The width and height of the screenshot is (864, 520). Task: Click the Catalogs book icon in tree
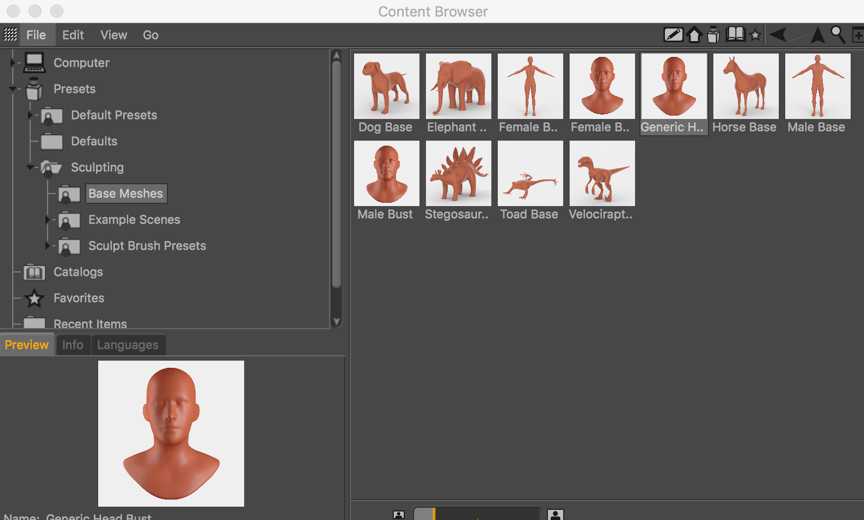point(34,272)
